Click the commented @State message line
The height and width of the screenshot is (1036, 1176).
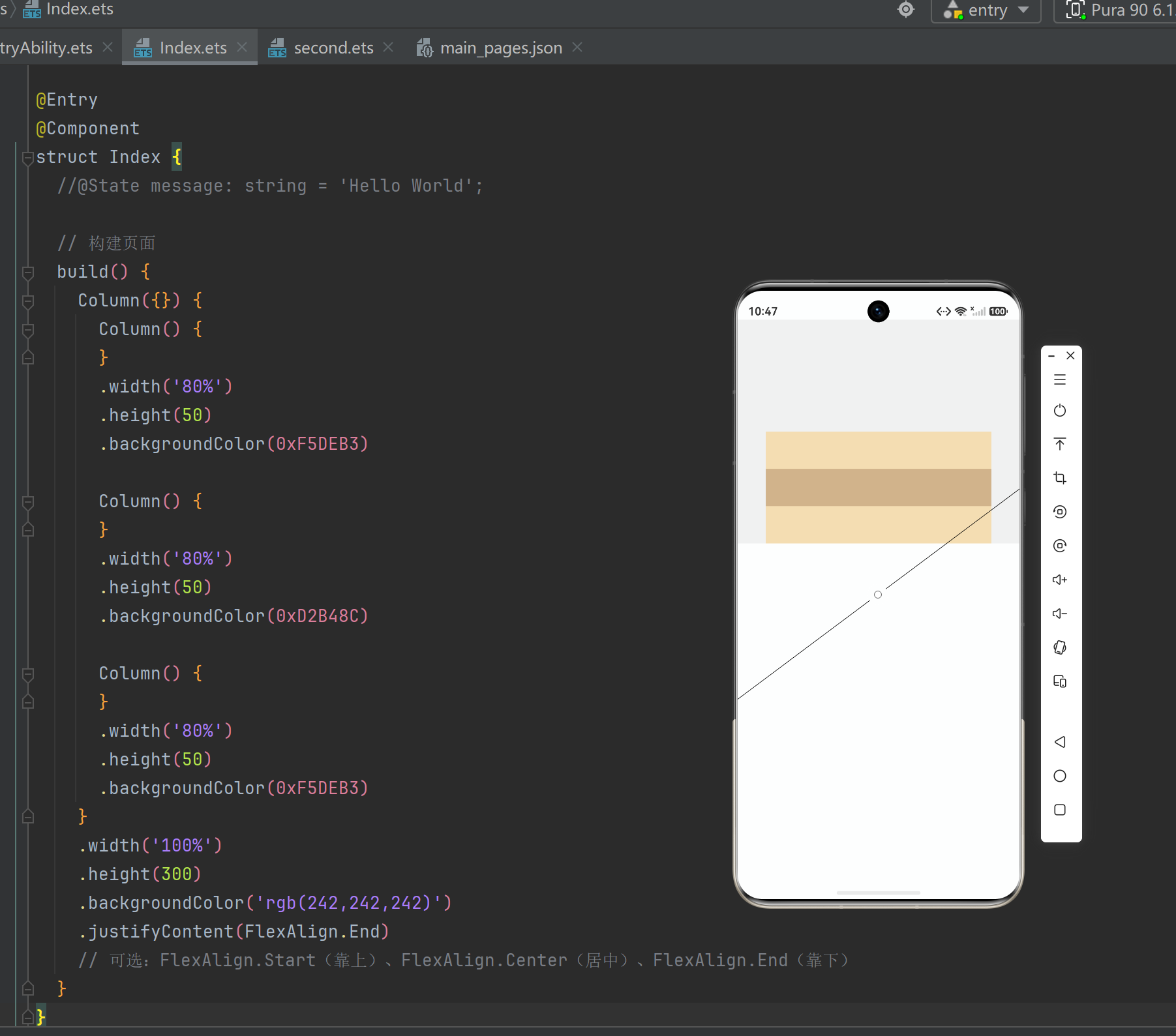click(x=270, y=186)
